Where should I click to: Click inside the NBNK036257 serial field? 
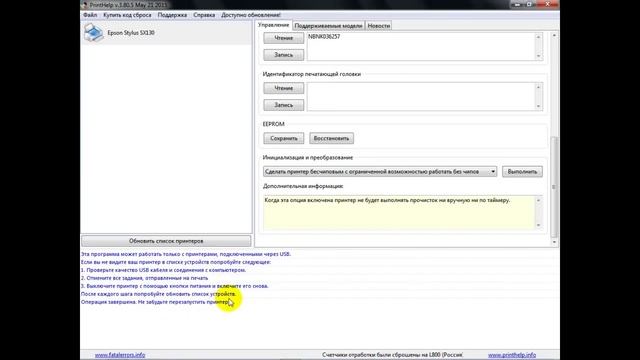tap(420, 47)
